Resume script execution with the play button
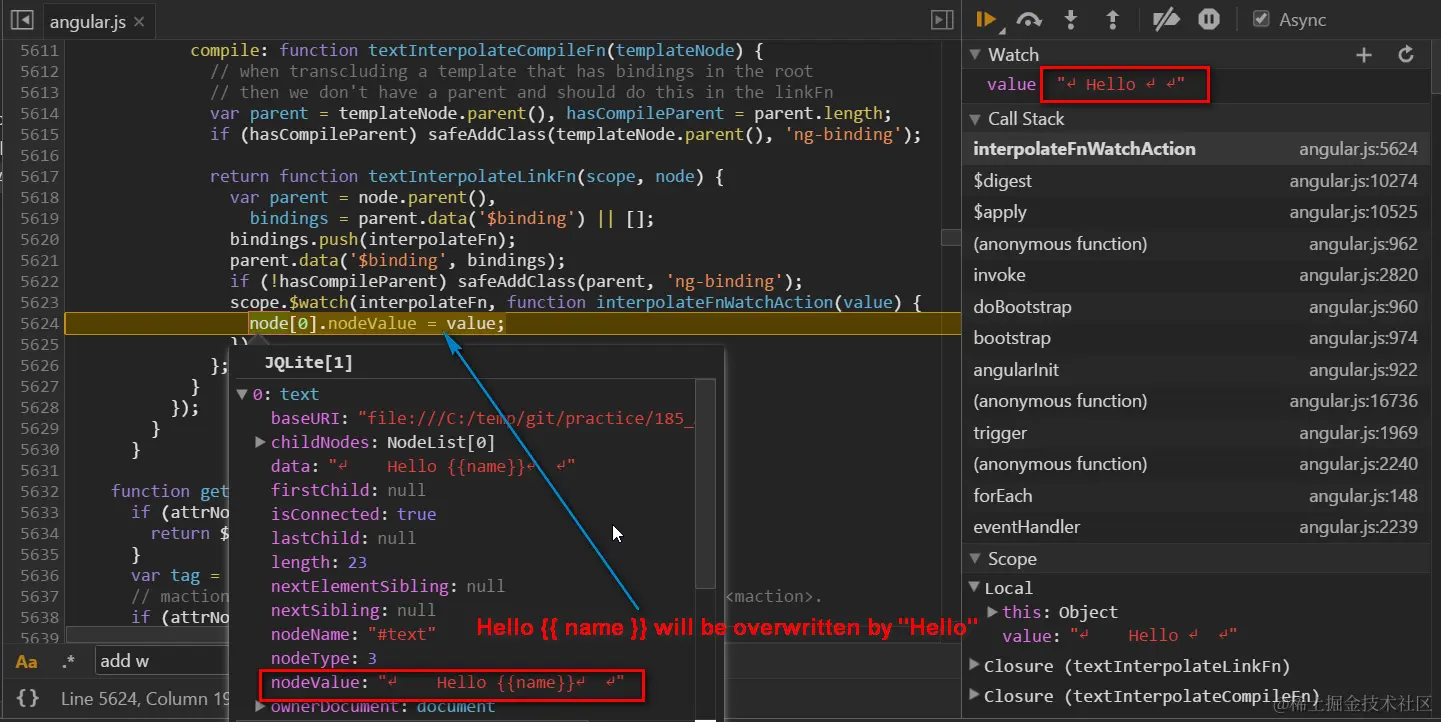The height and width of the screenshot is (722, 1441). 986,19
